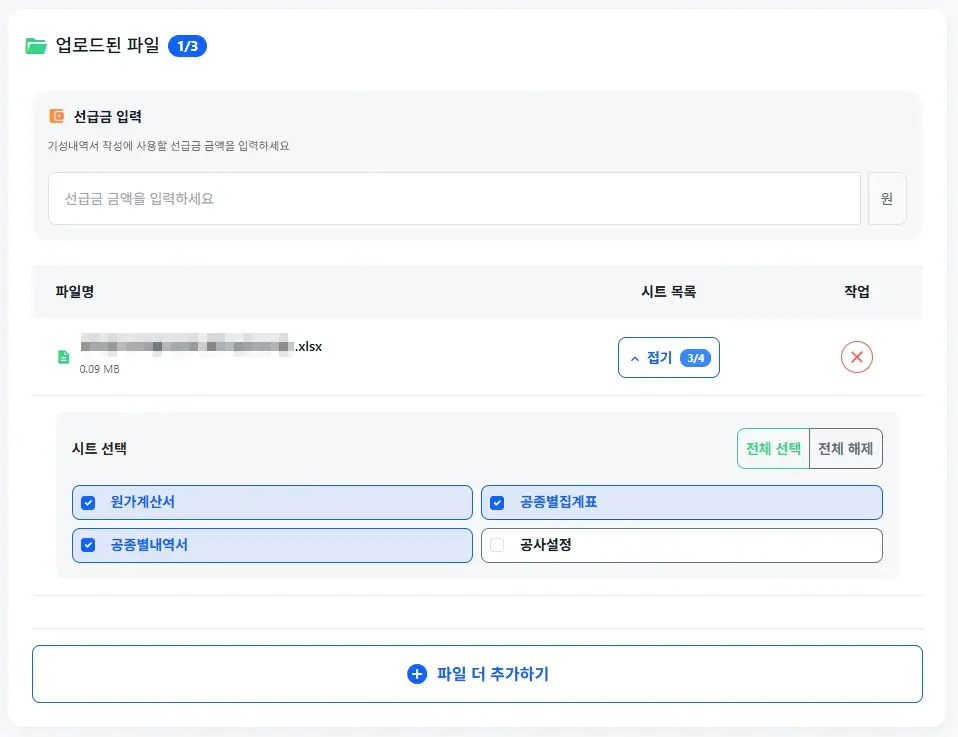The width and height of the screenshot is (958, 737).
Task: Collapse the sheet list with 접기
Action: click(x=660, y=358)
